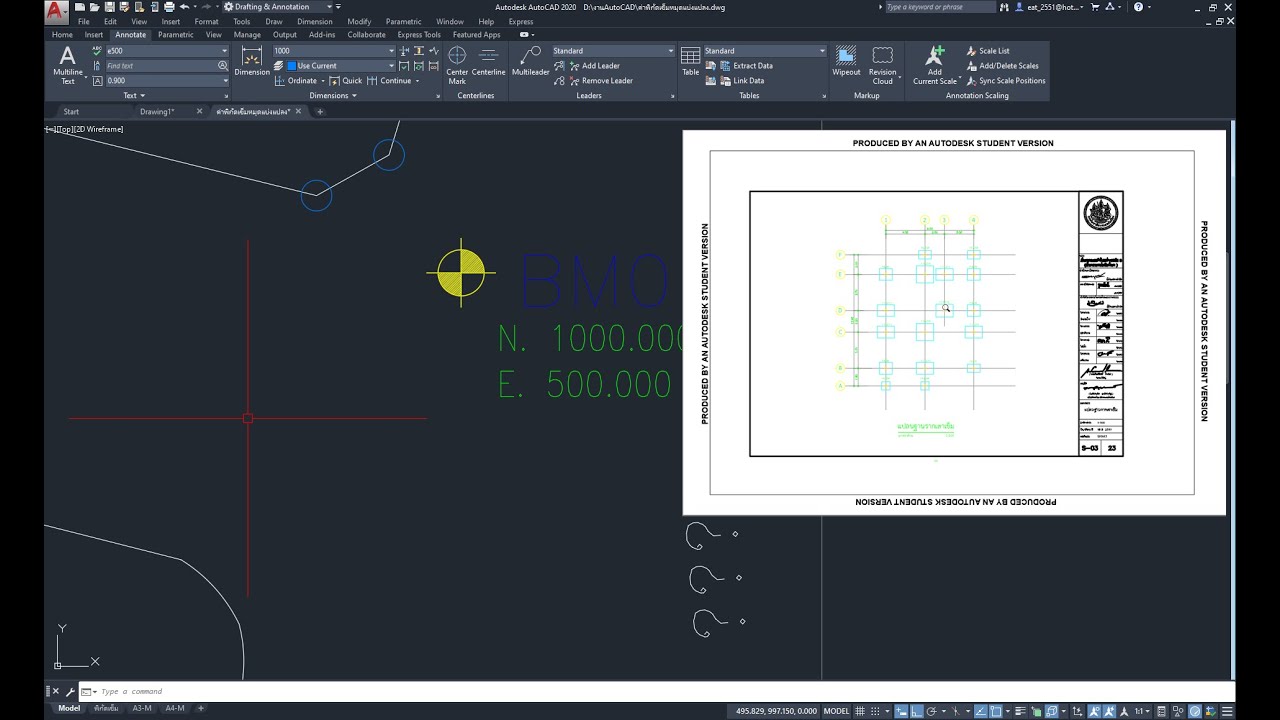The width and height of the screenshot is (1280, 720).
Task: Switch to the Insert ribbon tab
Action: 94,35
